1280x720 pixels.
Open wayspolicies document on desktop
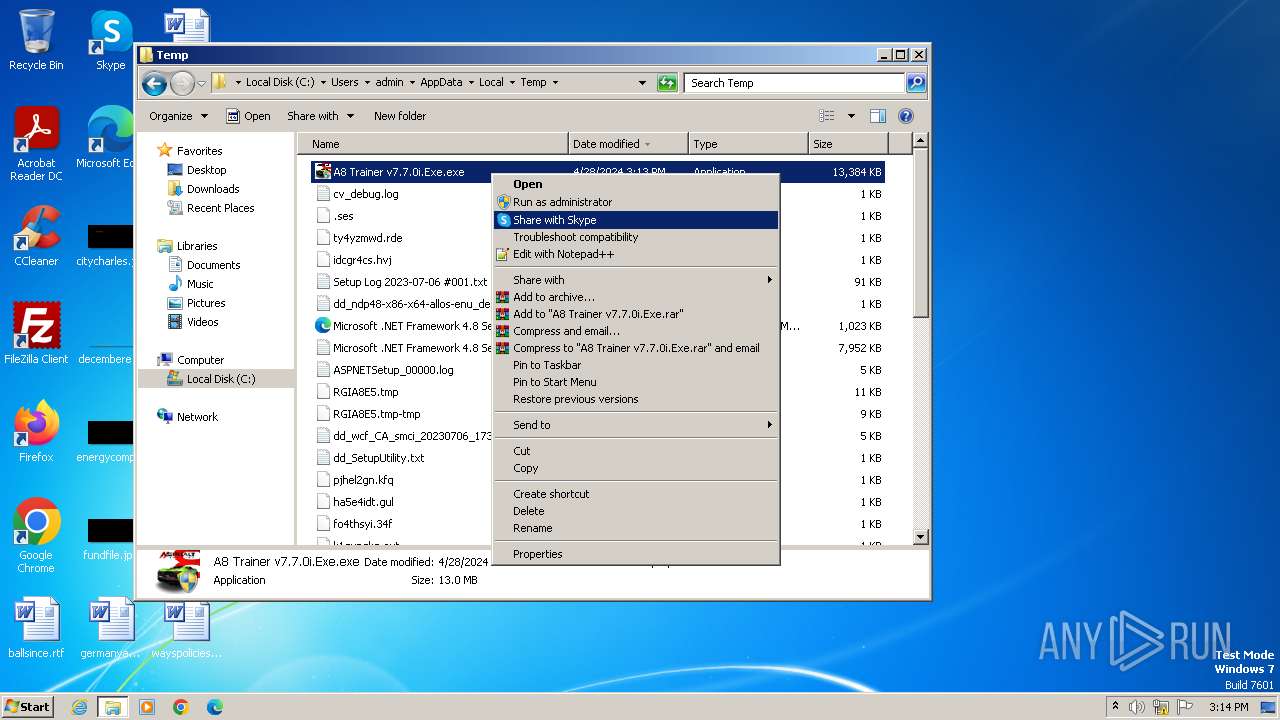click(186, 628)
